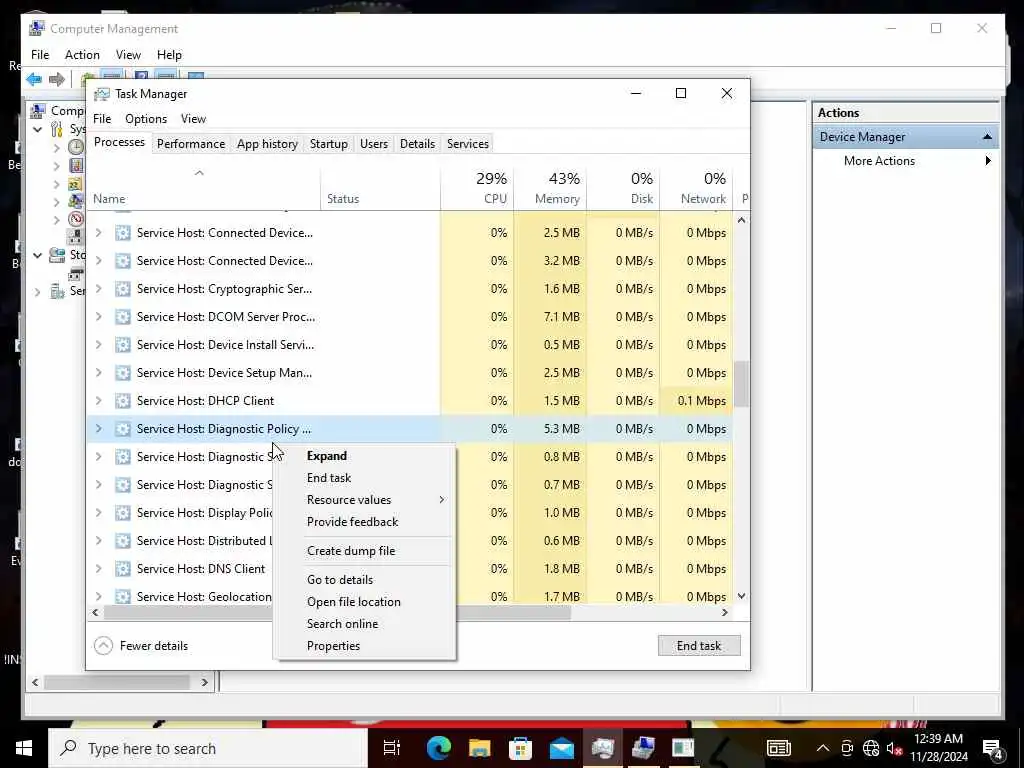The width and height of the screenshot is (1024, 768).
Task: Open Computer Management Help menu
Action: (x=169, y=55)
